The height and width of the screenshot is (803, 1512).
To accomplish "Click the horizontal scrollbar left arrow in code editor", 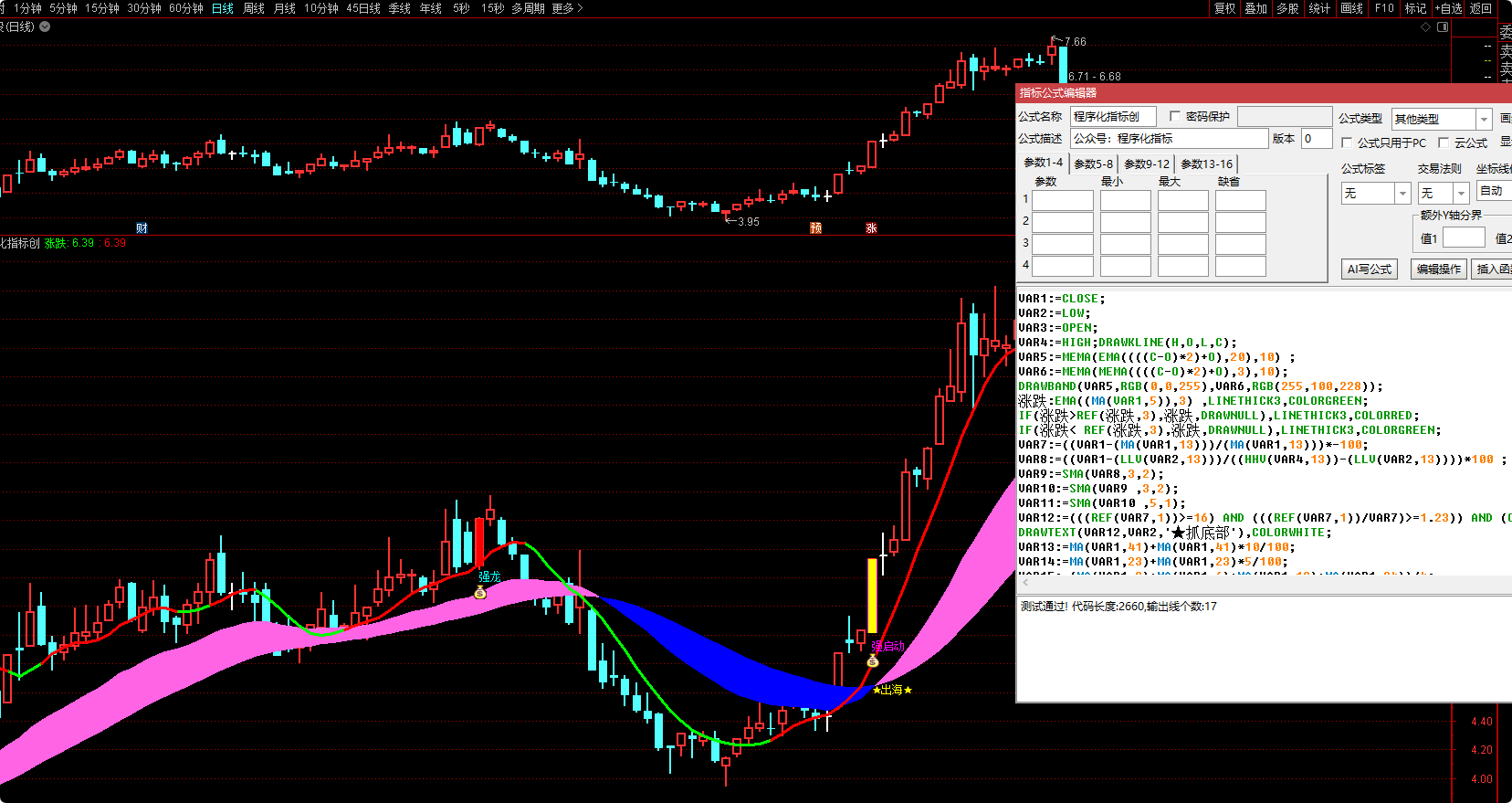I will (x=1025, y=581).
